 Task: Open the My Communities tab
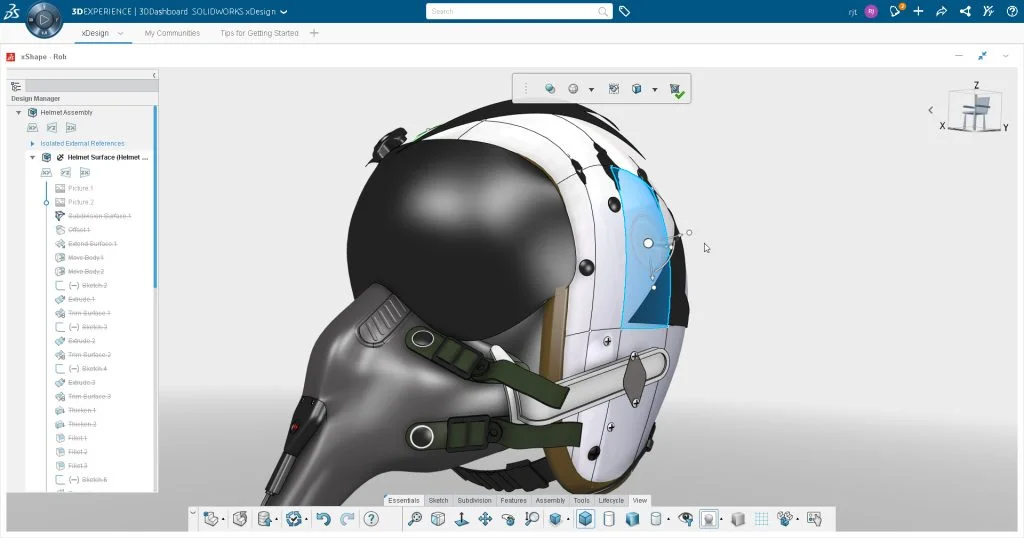(172, 33)
